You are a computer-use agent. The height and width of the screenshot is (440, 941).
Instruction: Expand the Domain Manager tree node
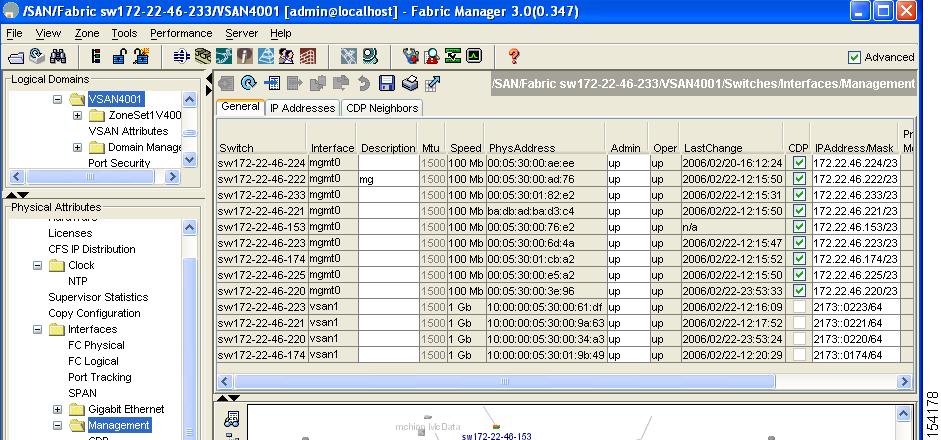click(x=77, y=147)
